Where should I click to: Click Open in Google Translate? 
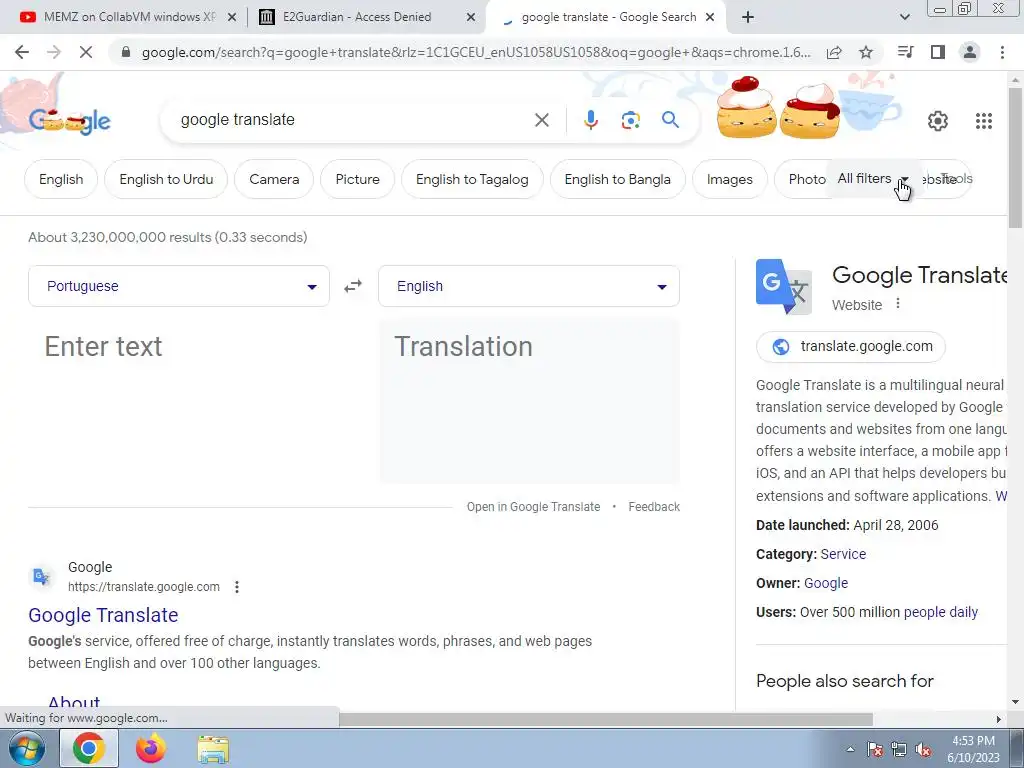point(533,507)
